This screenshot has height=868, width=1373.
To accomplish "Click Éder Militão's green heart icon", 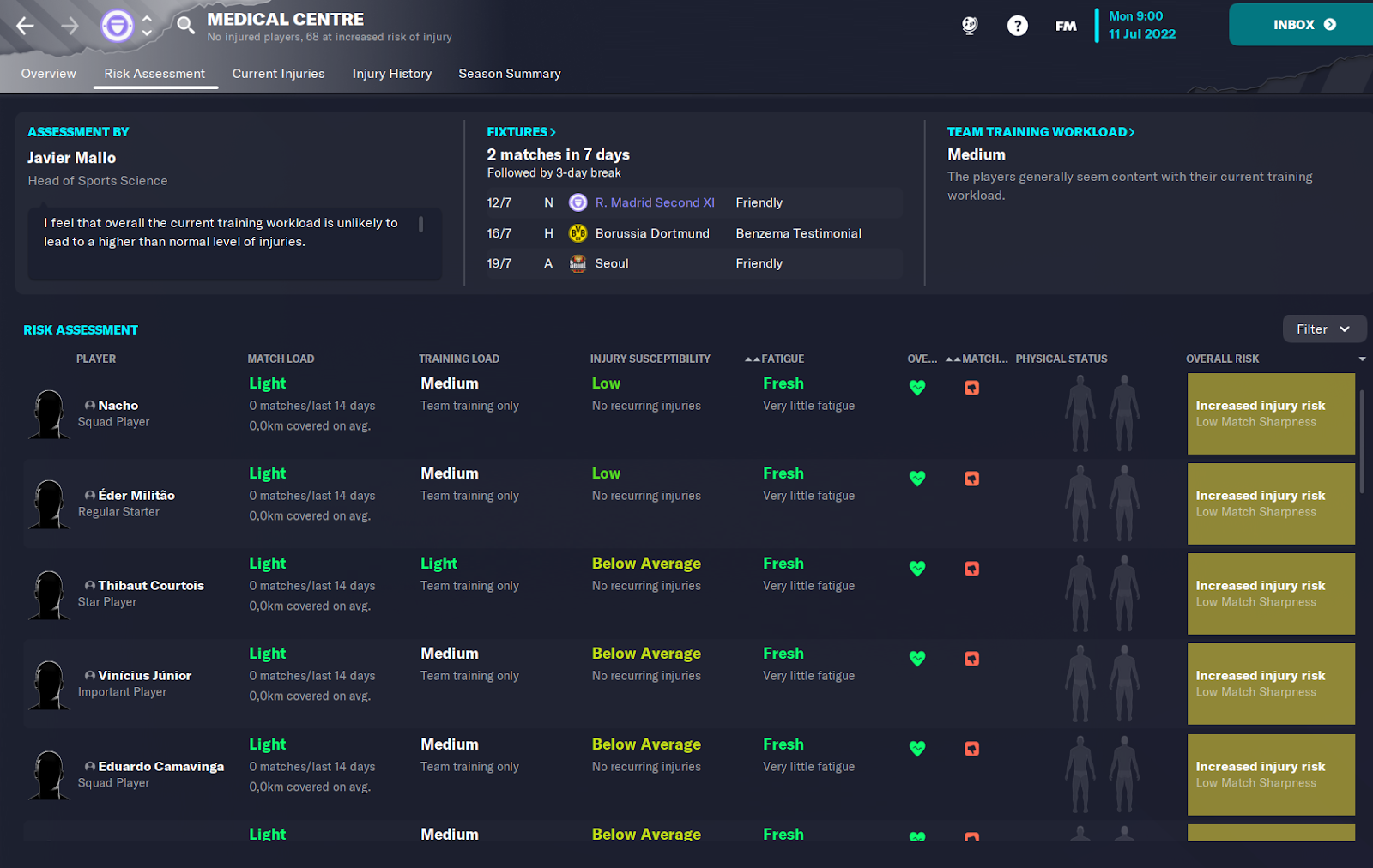I will click(917, 479).
